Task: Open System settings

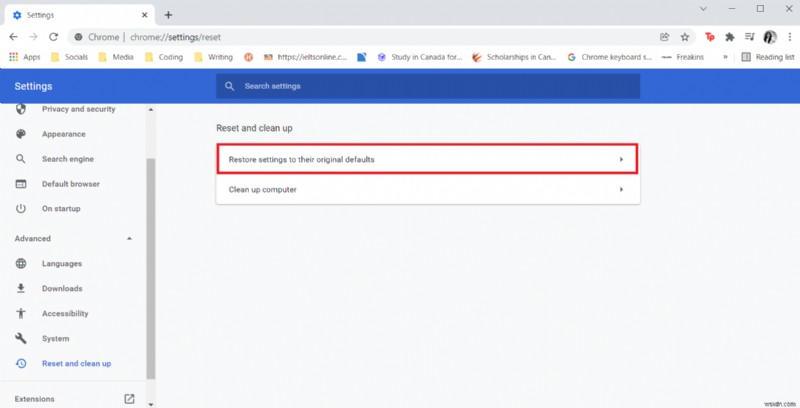Action: (56, 338)
